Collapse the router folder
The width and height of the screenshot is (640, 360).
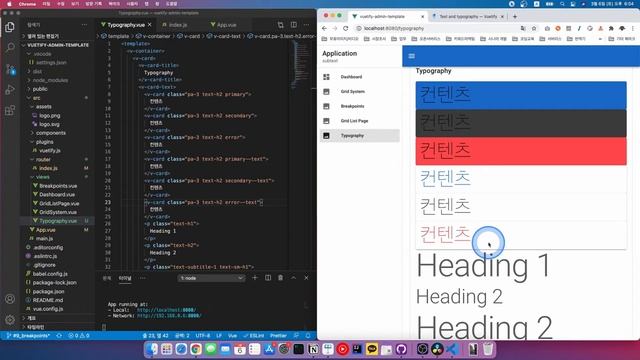(x=43, y=159)
